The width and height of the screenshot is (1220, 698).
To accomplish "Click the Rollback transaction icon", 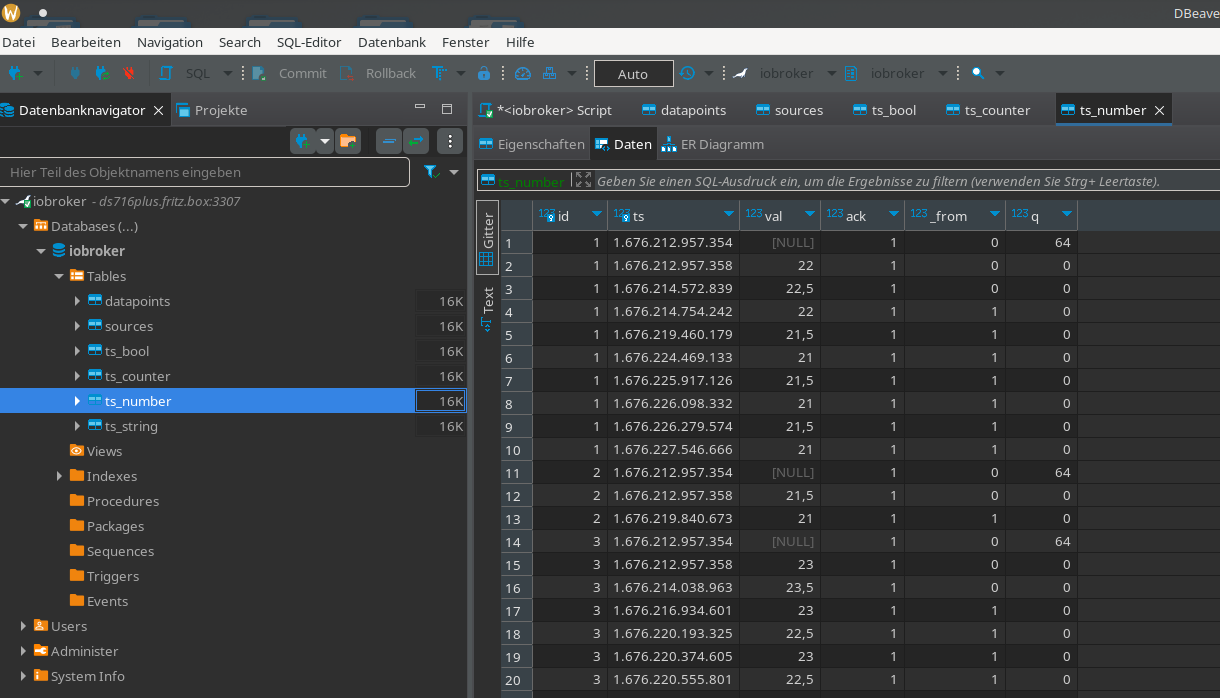I will 347,73.
